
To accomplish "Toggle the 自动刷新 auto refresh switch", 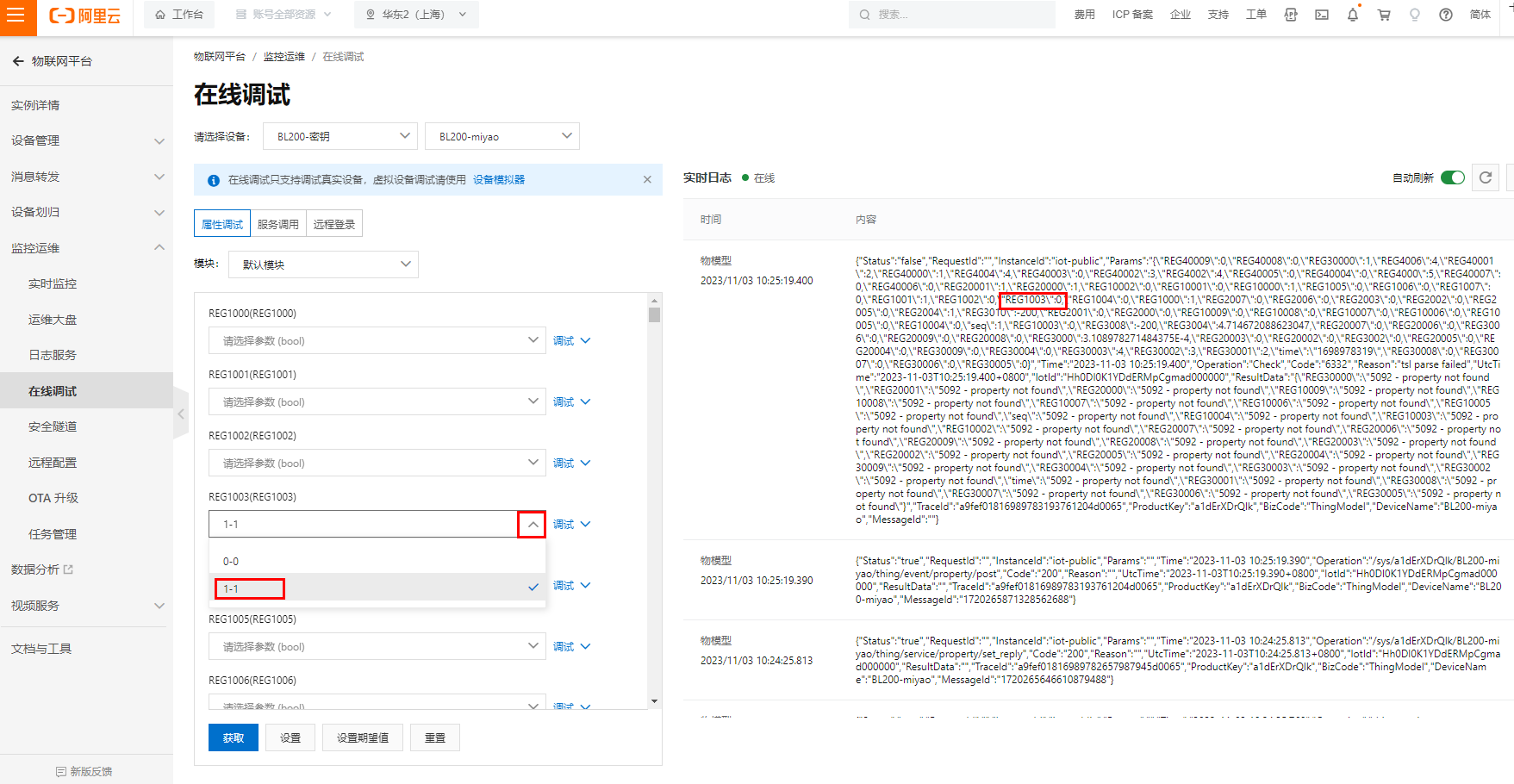I will (1453, 177).
